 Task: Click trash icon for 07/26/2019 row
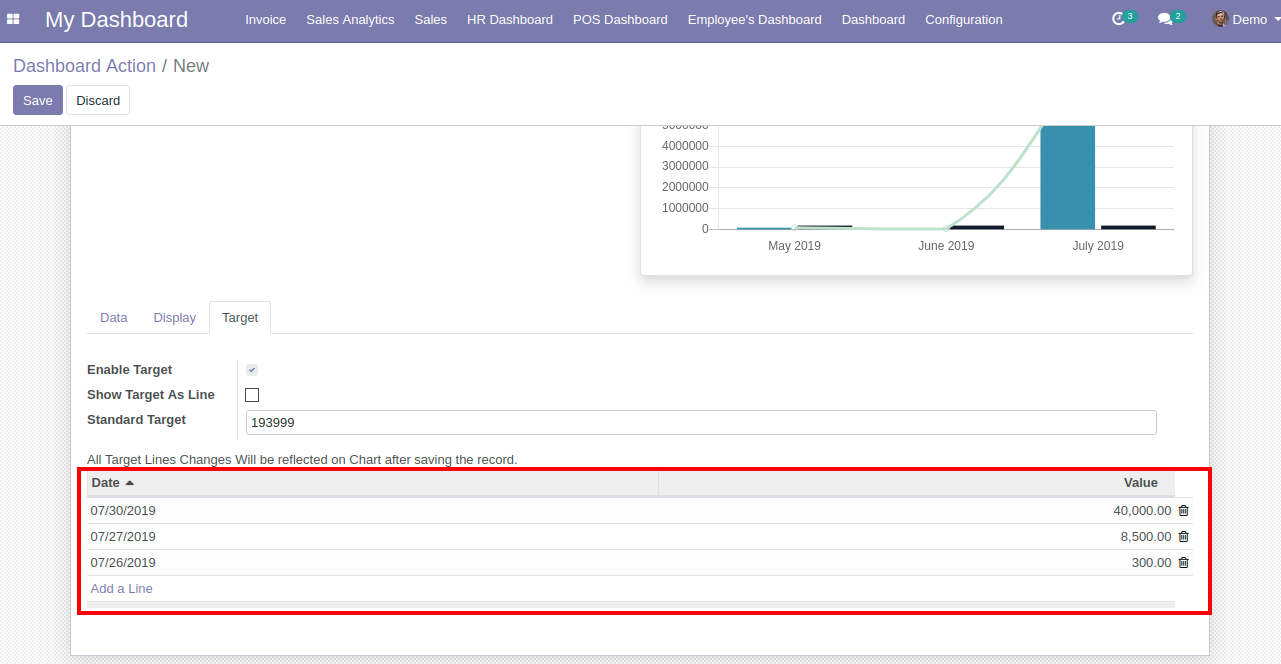click(x=1184, y=563)
